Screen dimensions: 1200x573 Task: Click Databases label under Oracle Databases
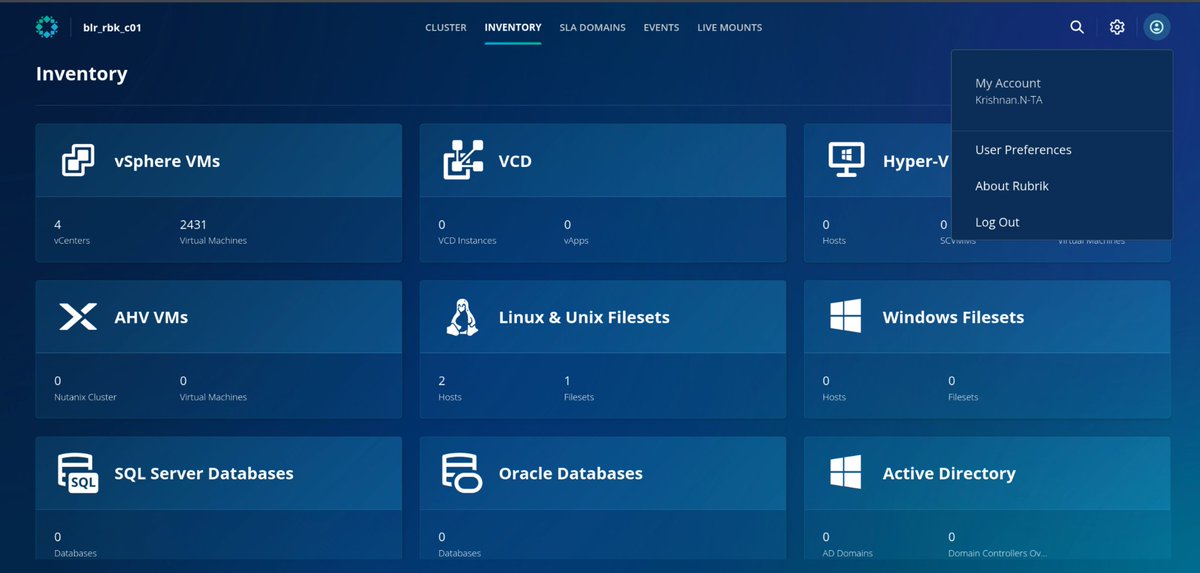(459, 553)
